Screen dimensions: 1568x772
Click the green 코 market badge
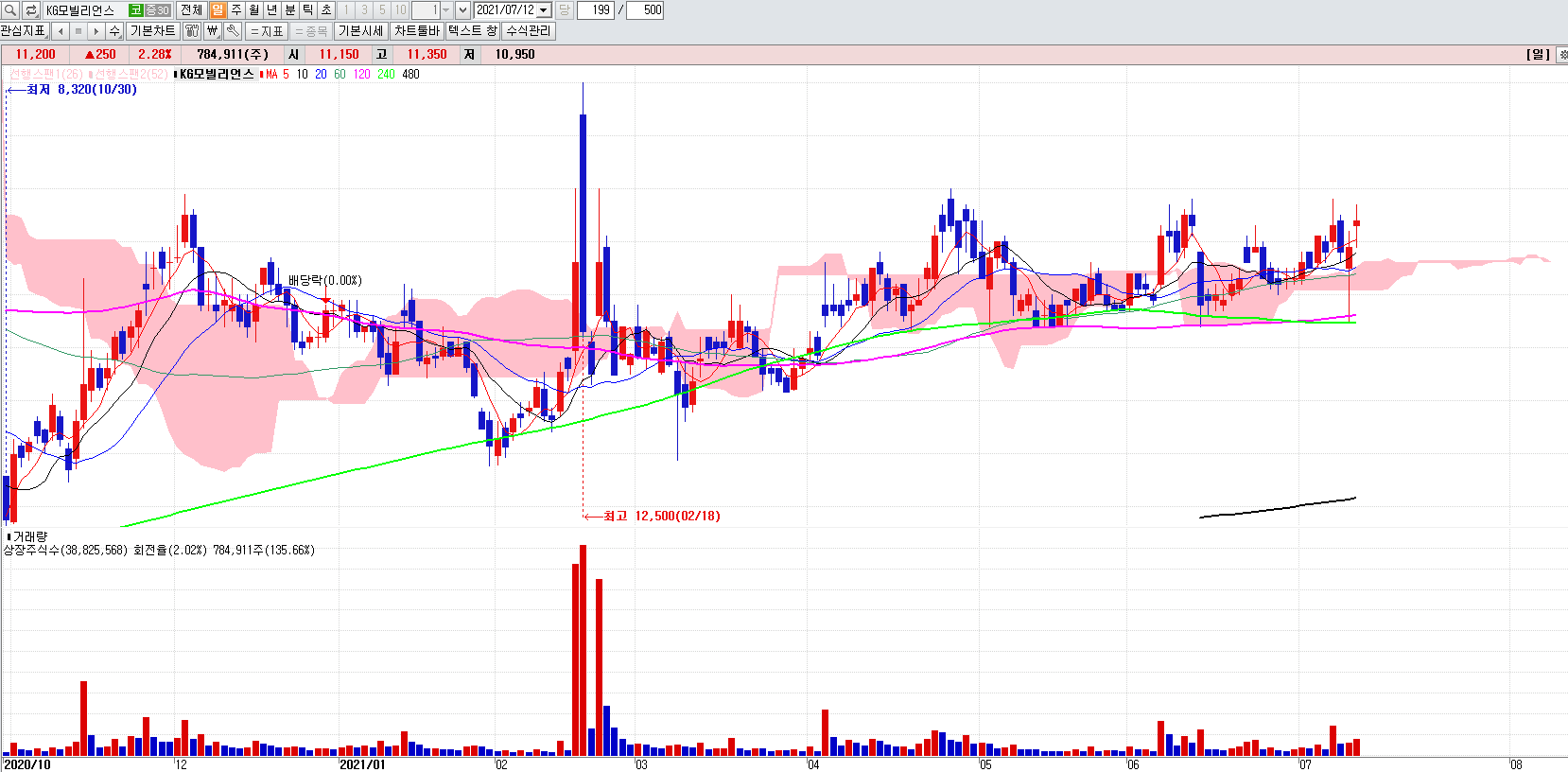135,9
